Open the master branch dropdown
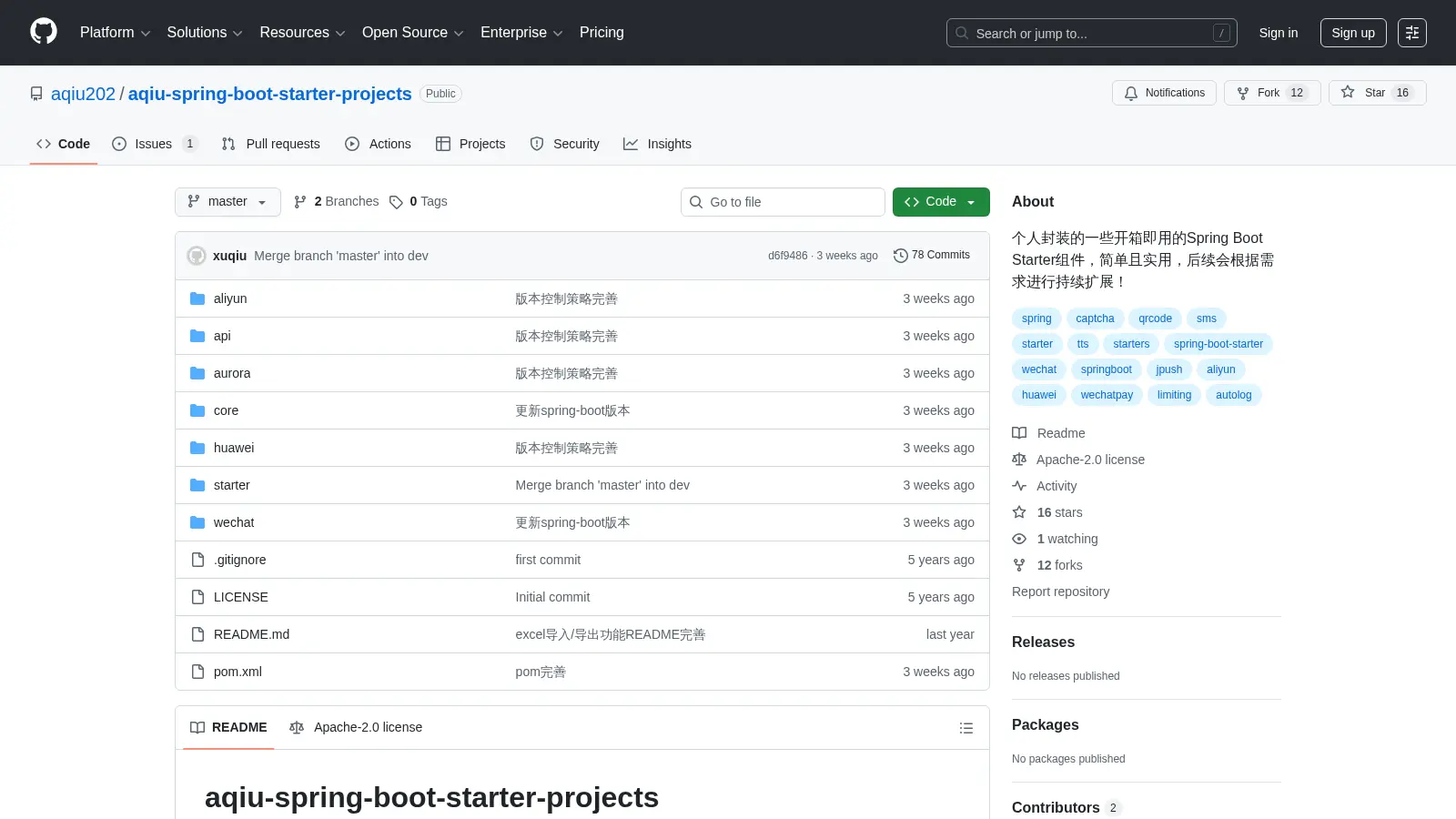 click(227, 202)
